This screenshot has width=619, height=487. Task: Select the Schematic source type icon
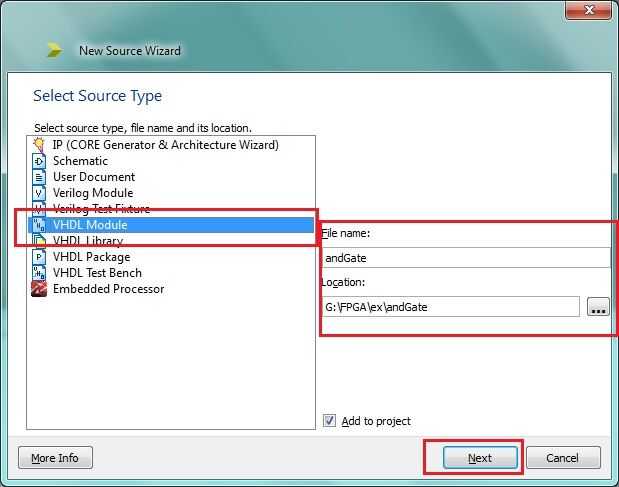point(39,161)
